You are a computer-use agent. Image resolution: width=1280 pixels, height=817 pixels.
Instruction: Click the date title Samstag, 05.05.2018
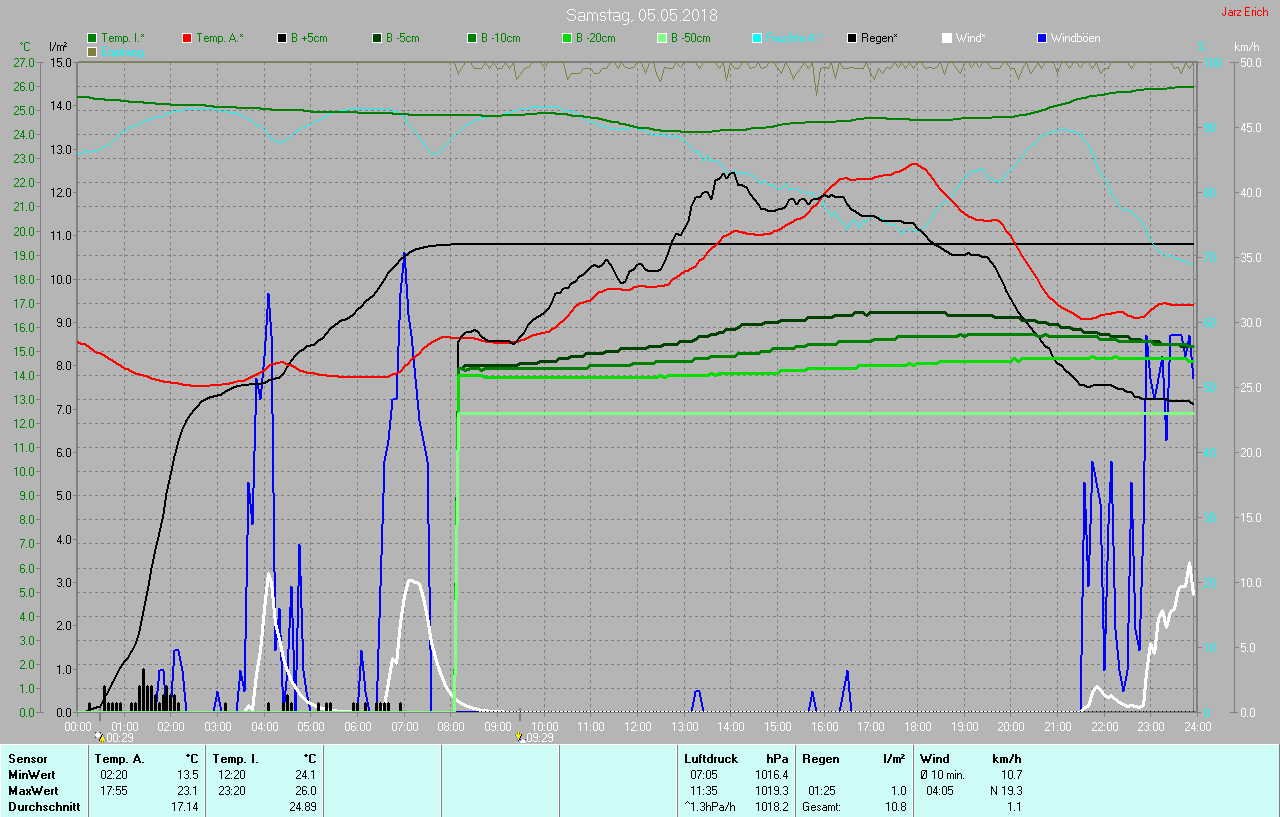(x=641, y=15)
